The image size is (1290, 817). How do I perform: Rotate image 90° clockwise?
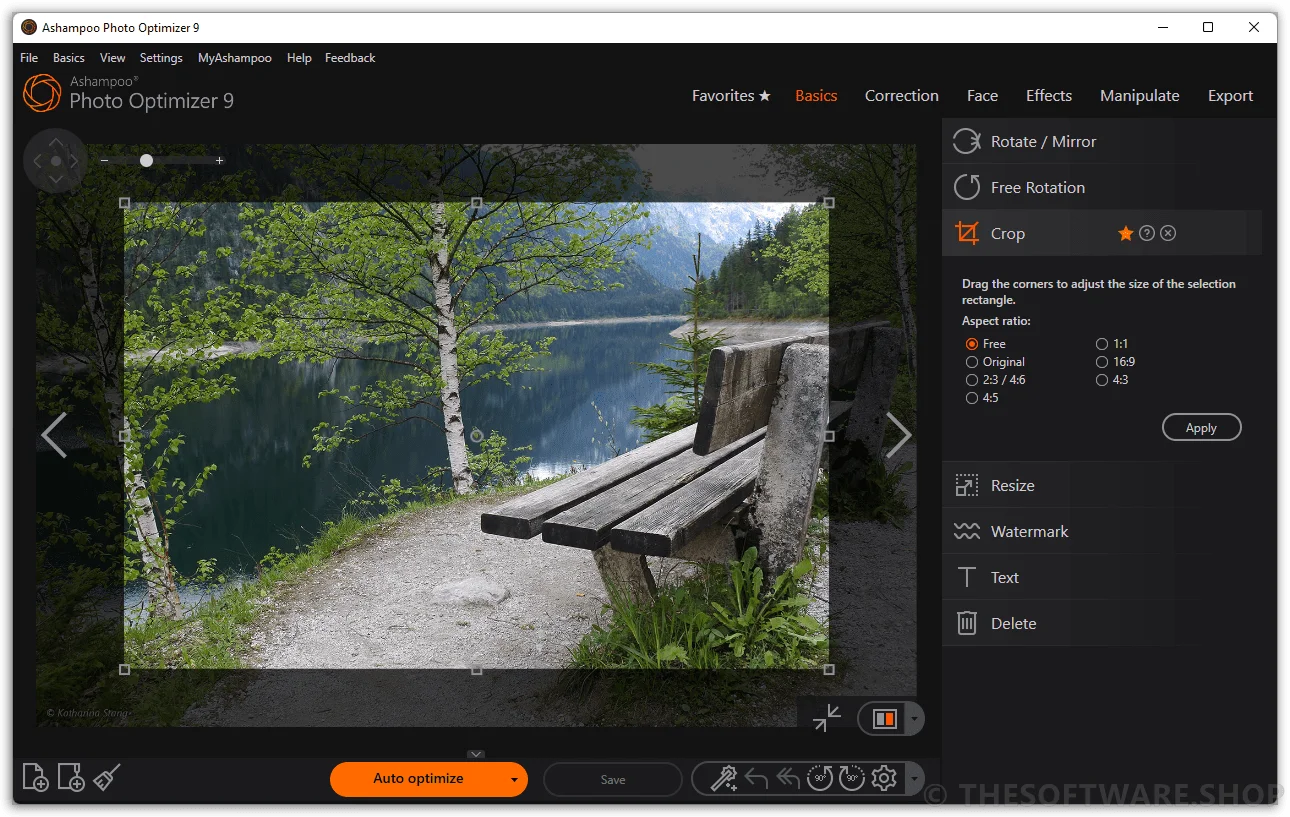pyautogui.click(x=852, y=778)
